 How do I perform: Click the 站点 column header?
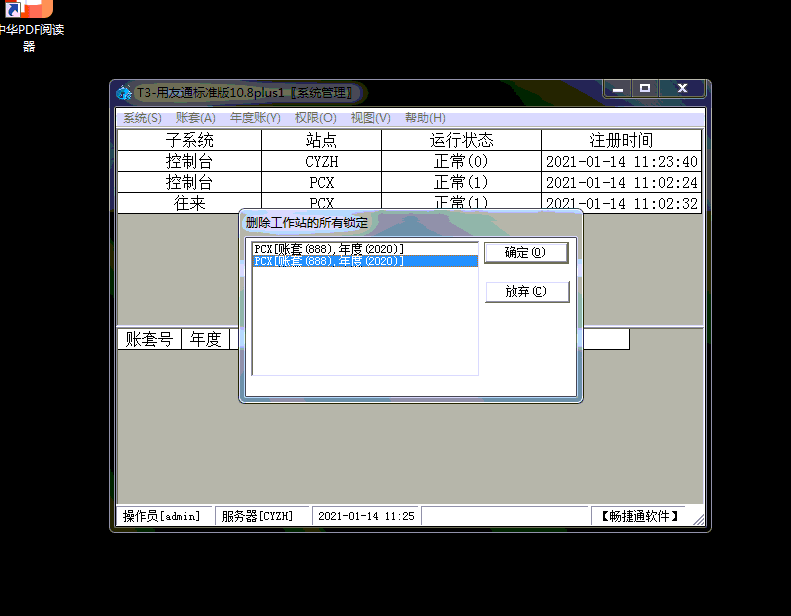(x=321, y=140)
